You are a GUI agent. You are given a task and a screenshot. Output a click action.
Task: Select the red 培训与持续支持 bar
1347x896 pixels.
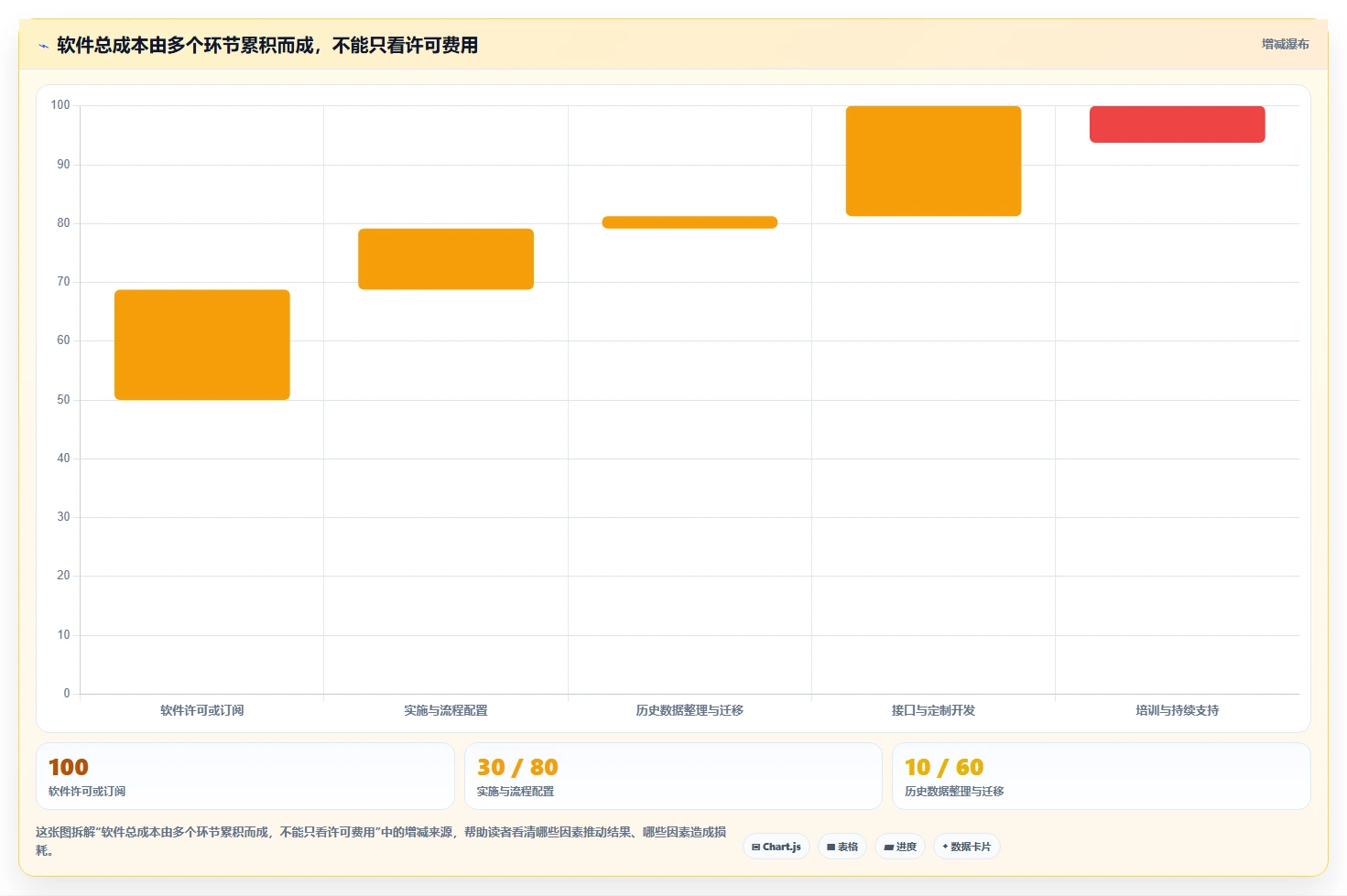(x=1178, y=124)
